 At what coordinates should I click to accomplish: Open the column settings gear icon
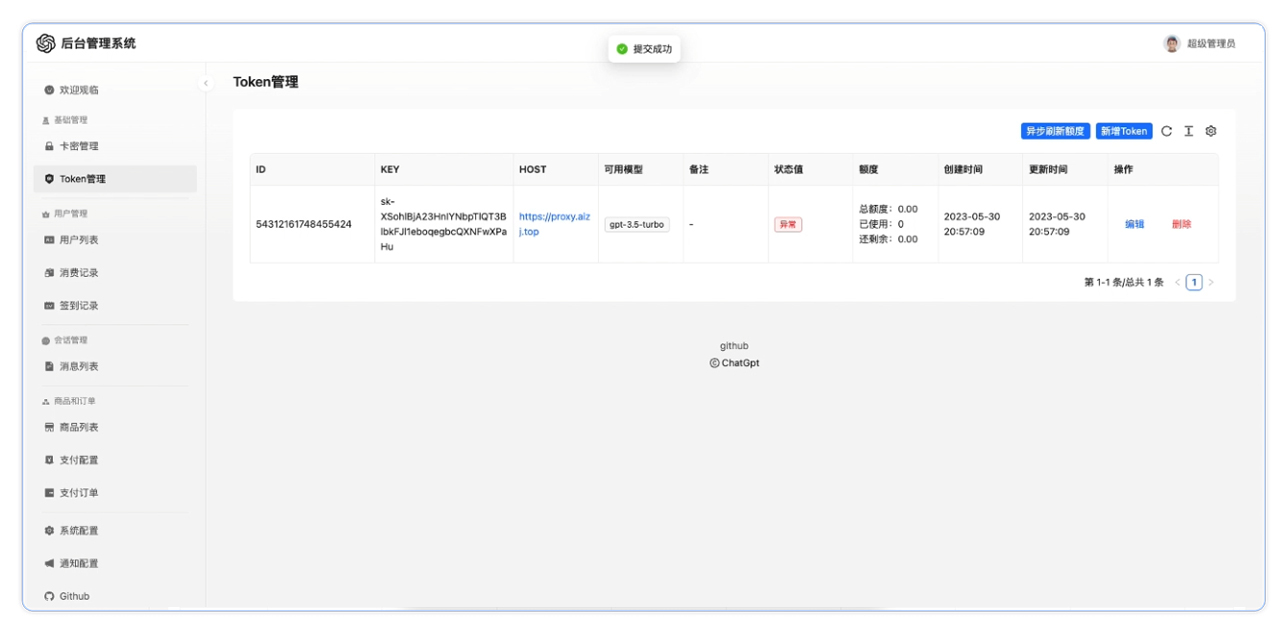pos(1210,131)
